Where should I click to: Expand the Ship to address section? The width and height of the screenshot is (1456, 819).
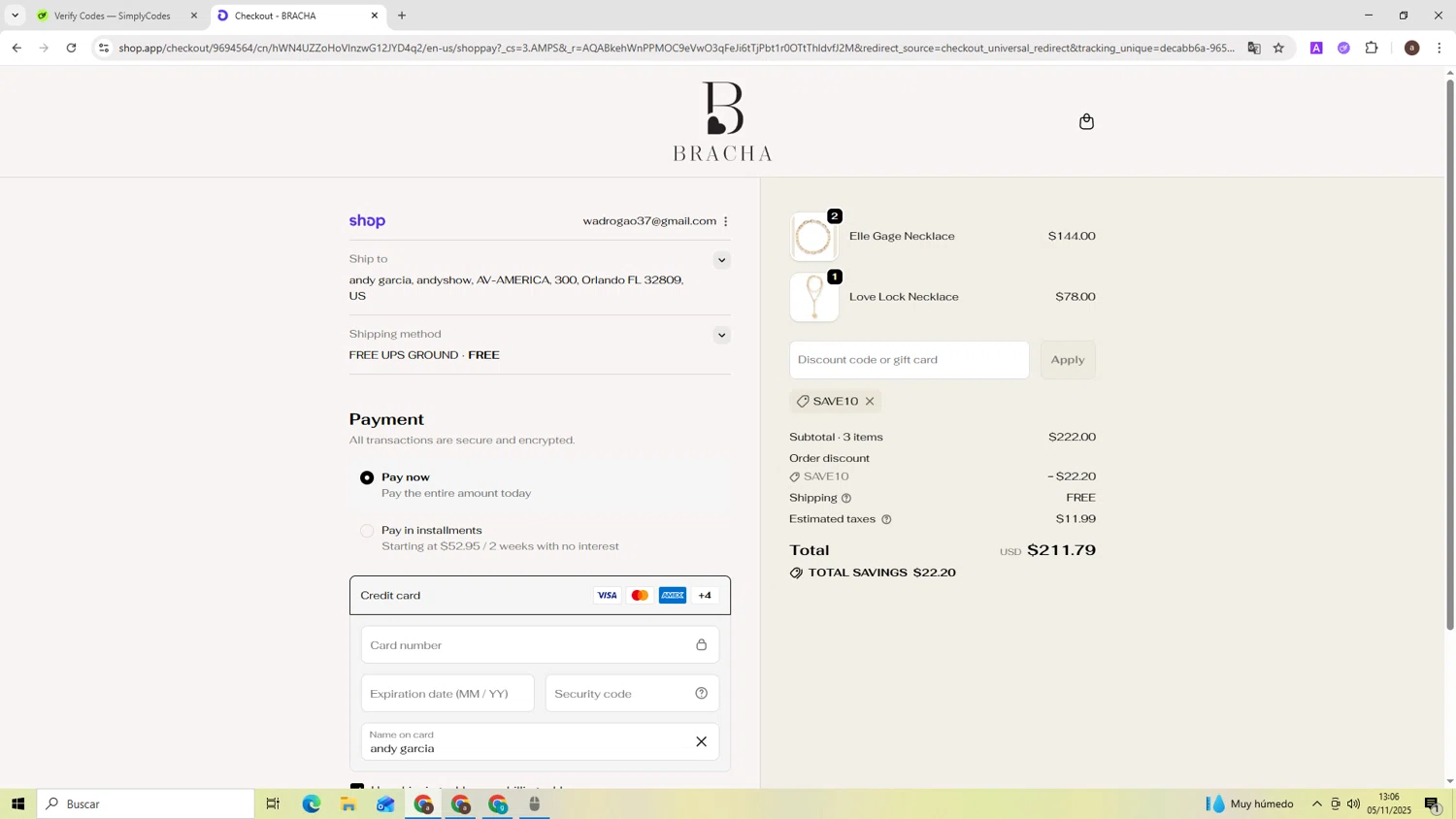pyautogui.click(x=721, y=260)
